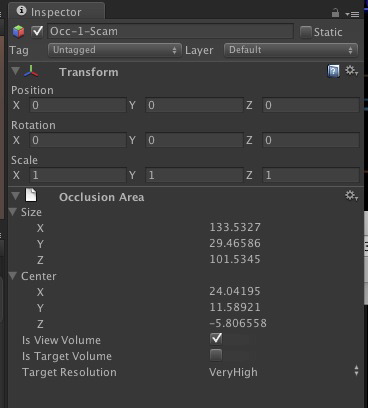Click the Occ-1-Scam name field
Viewport: 368px width, 408px height.
click(170, 31)
